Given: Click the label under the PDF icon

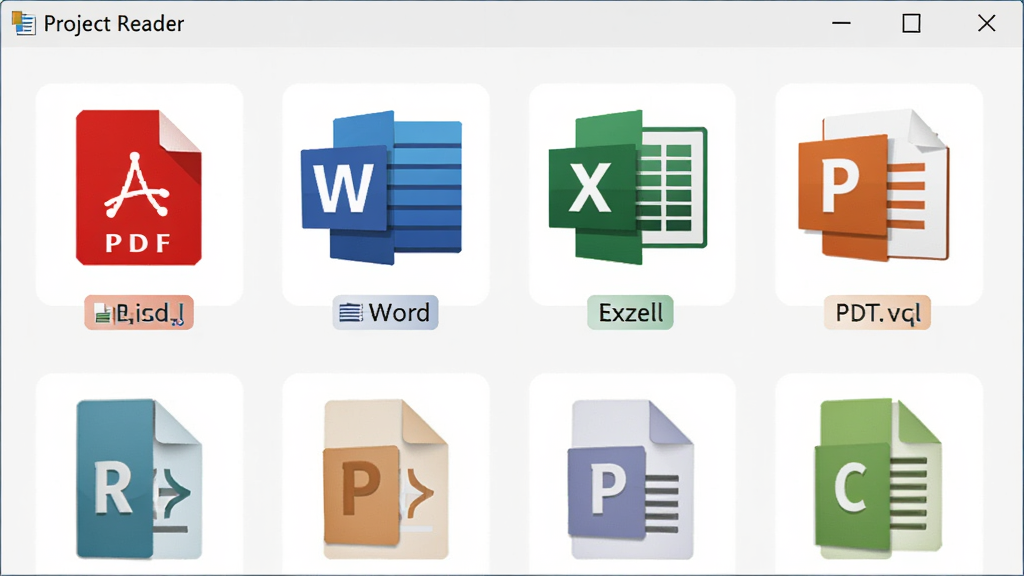Looking at the screenshot, I should pos(138,313).
